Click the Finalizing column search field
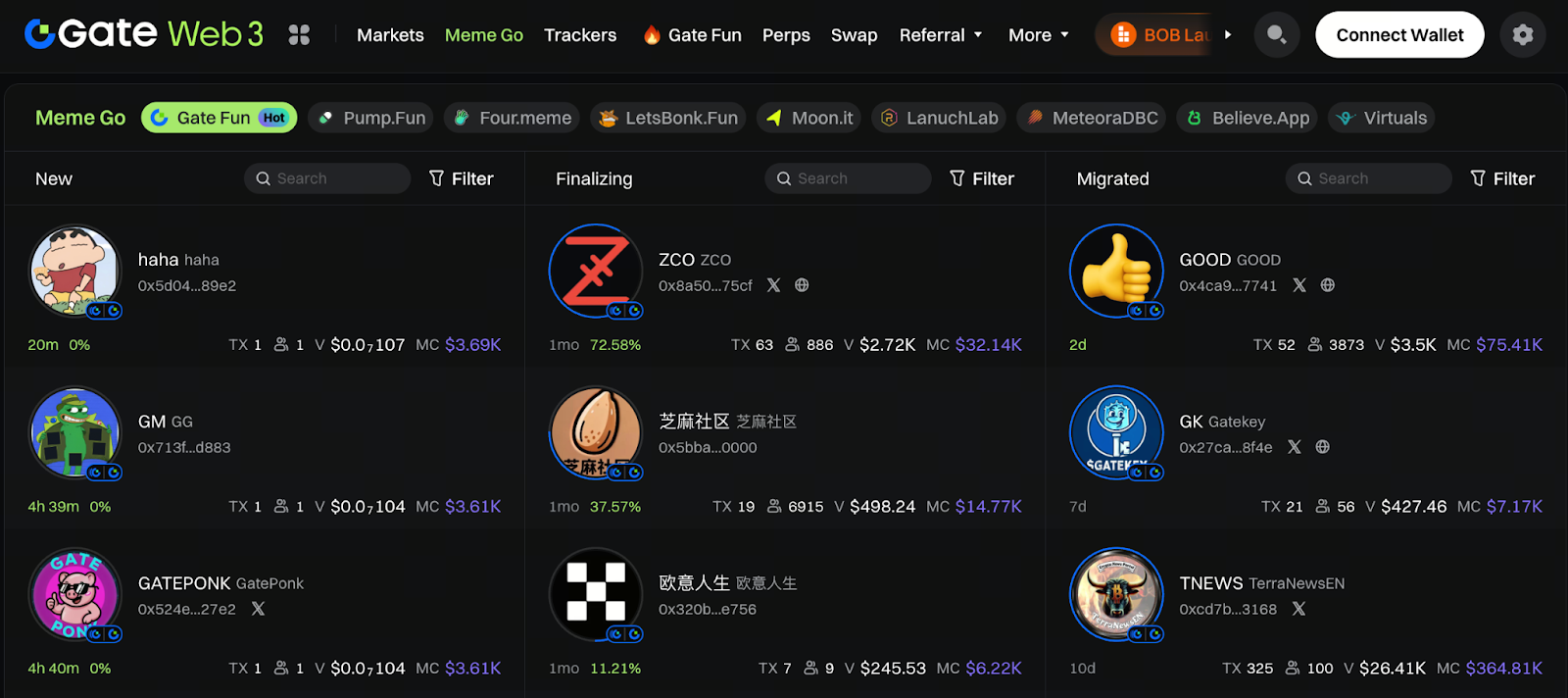Image resolution: width=1568 pixels, height=698 pixels. 848,178
